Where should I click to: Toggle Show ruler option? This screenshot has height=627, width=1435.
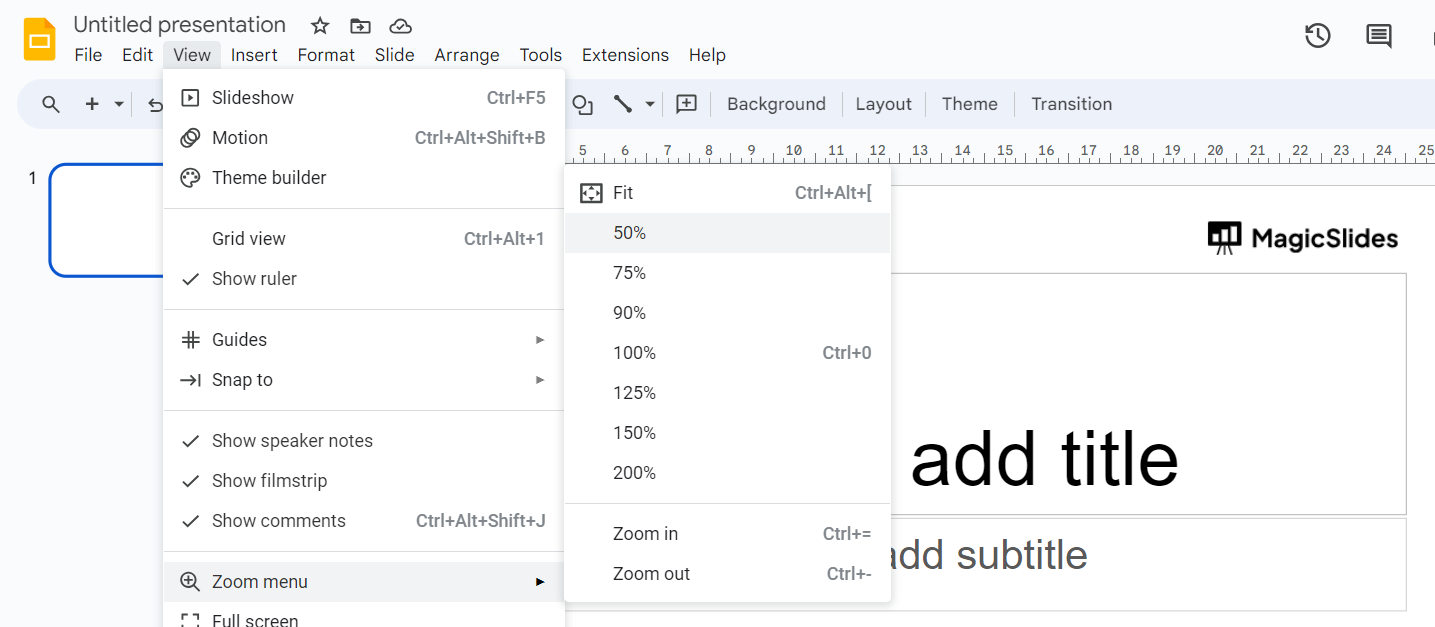click(x=254, y=279)
